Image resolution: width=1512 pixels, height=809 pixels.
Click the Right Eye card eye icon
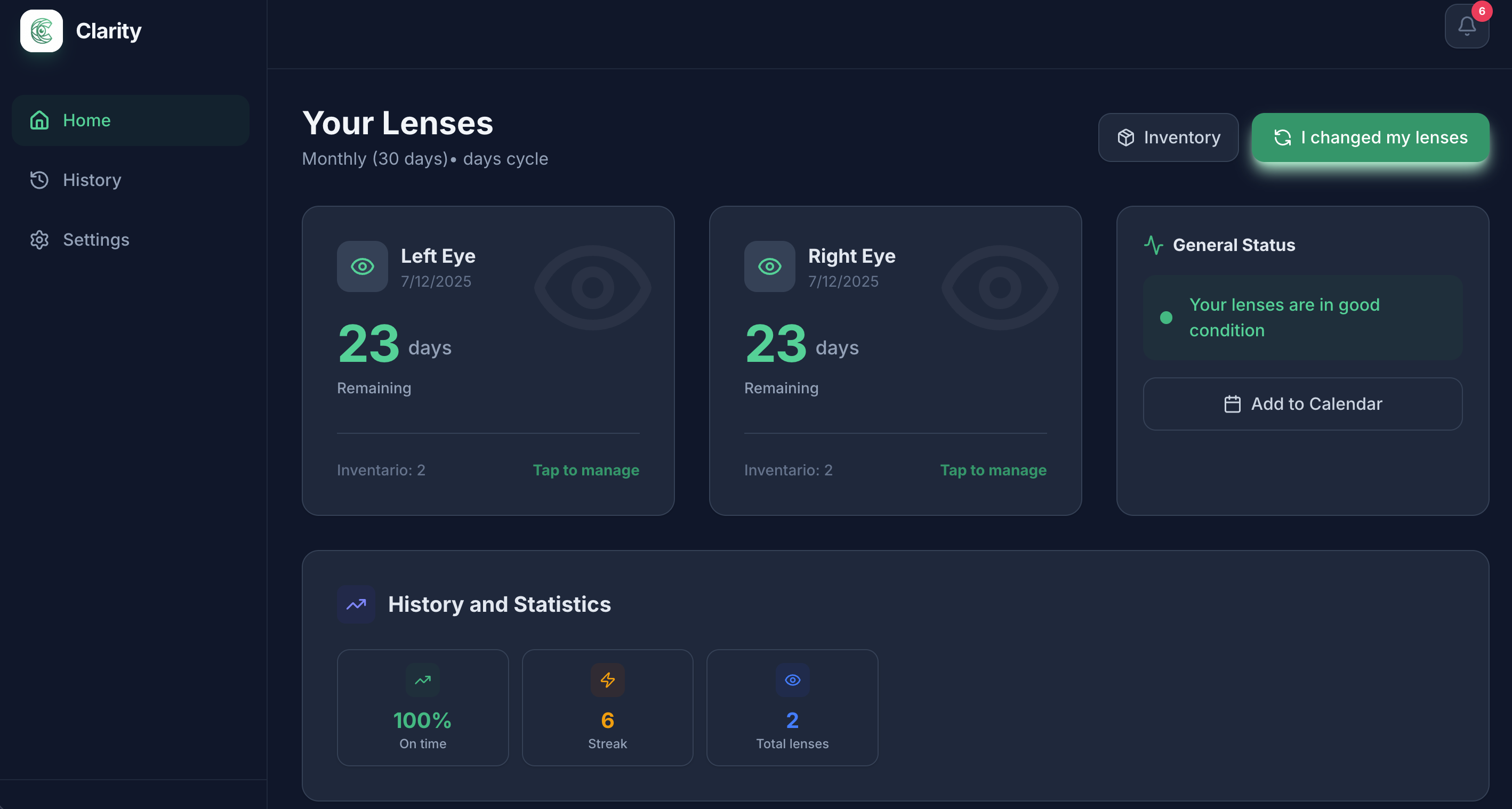[769, 266]
